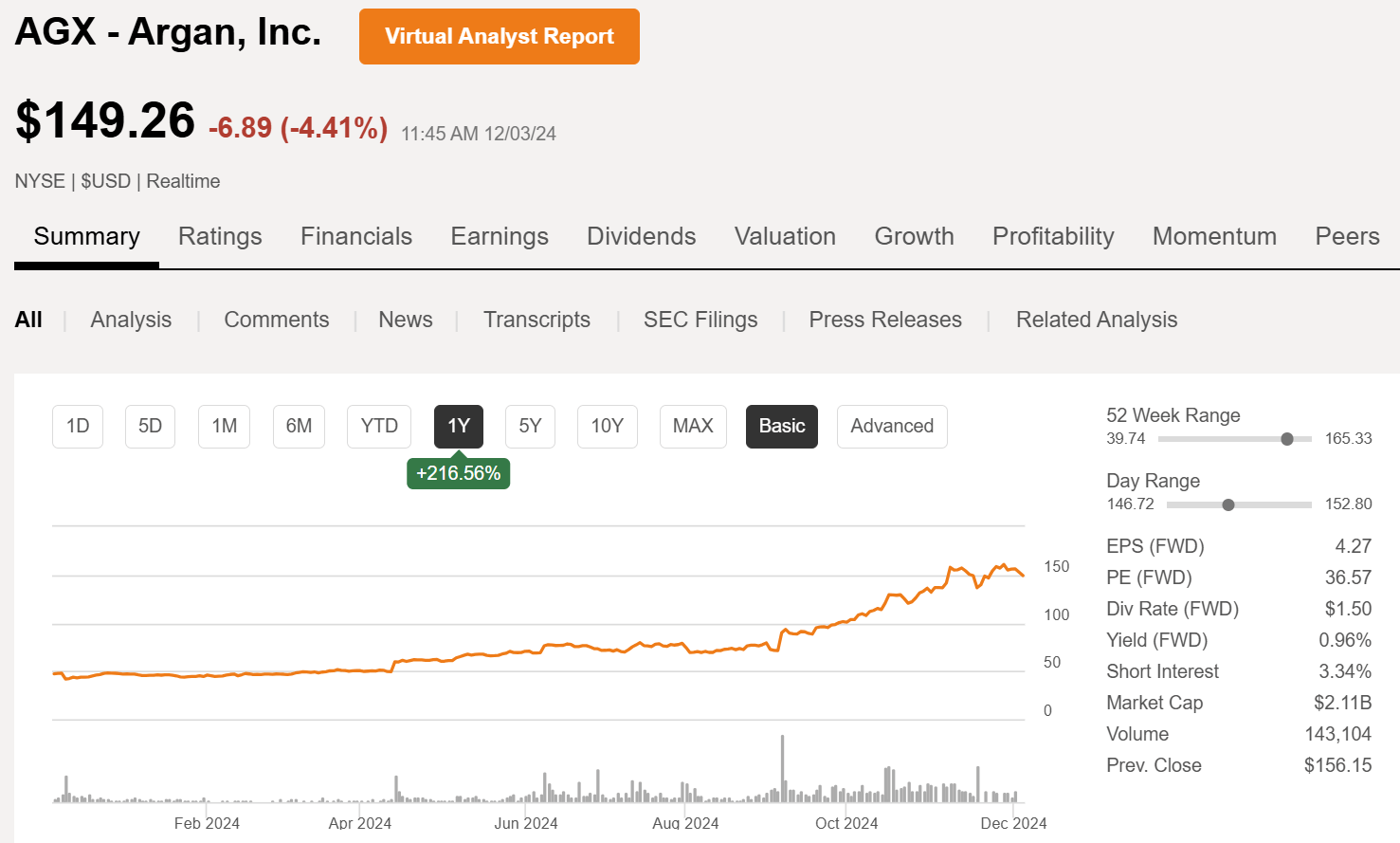Switch to the Ratings tab
1400x843 pixels.
pyautogui.click(x=220, y=236)
